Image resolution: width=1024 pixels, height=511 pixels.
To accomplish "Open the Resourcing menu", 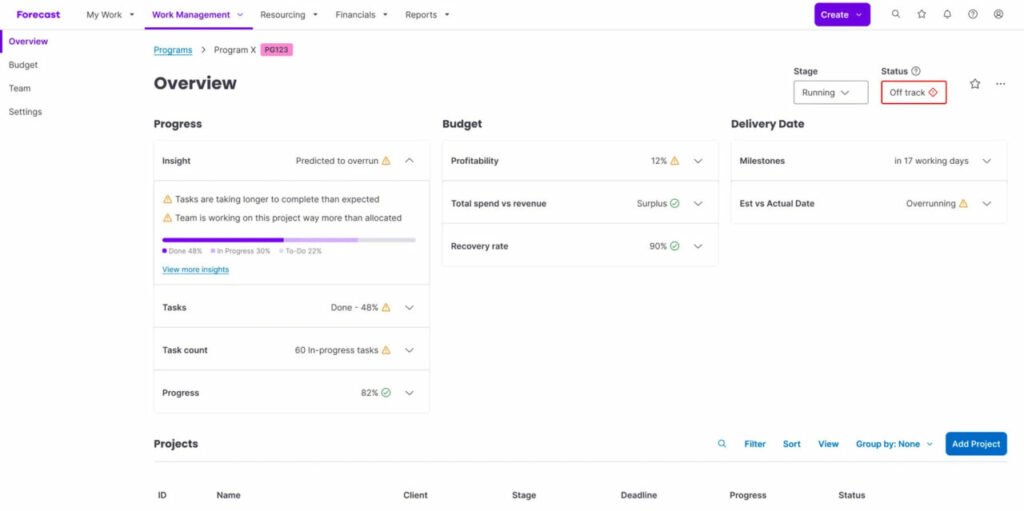I will [x=288, y=15].
